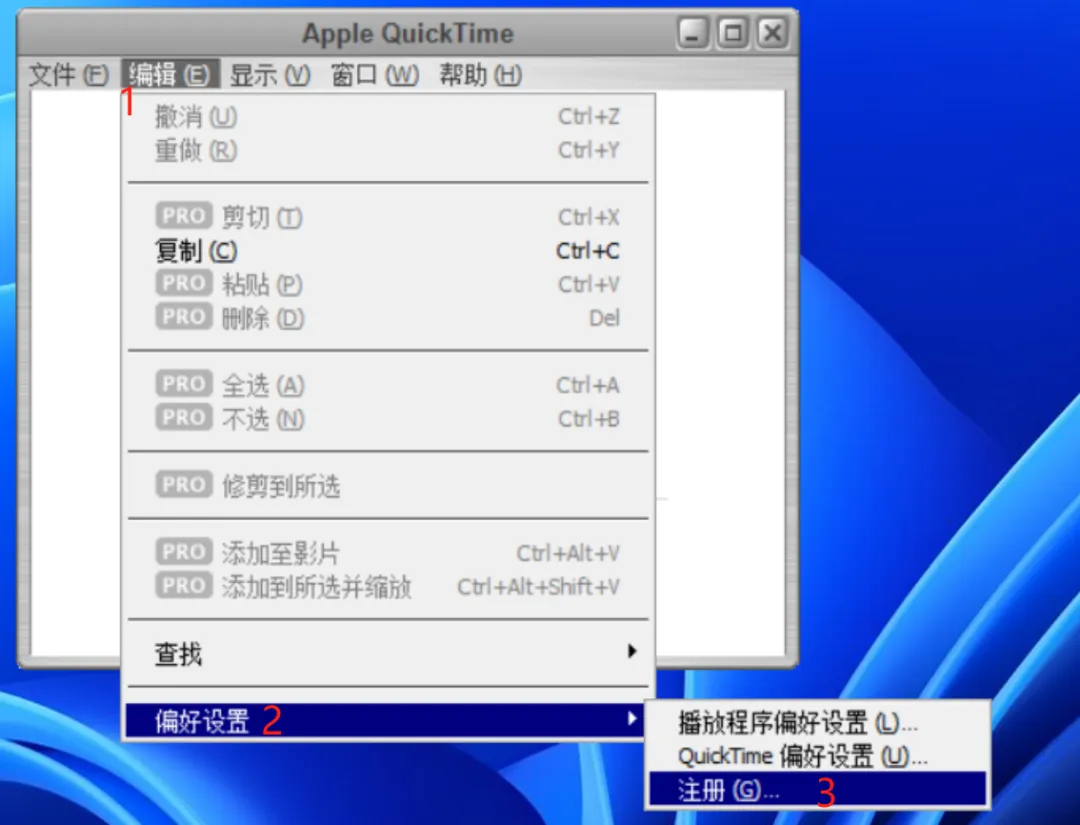The height and width of the screenshot is (825, 1080).
Task: Open the 显示 (V) menu
Action: tap(270, 74)
